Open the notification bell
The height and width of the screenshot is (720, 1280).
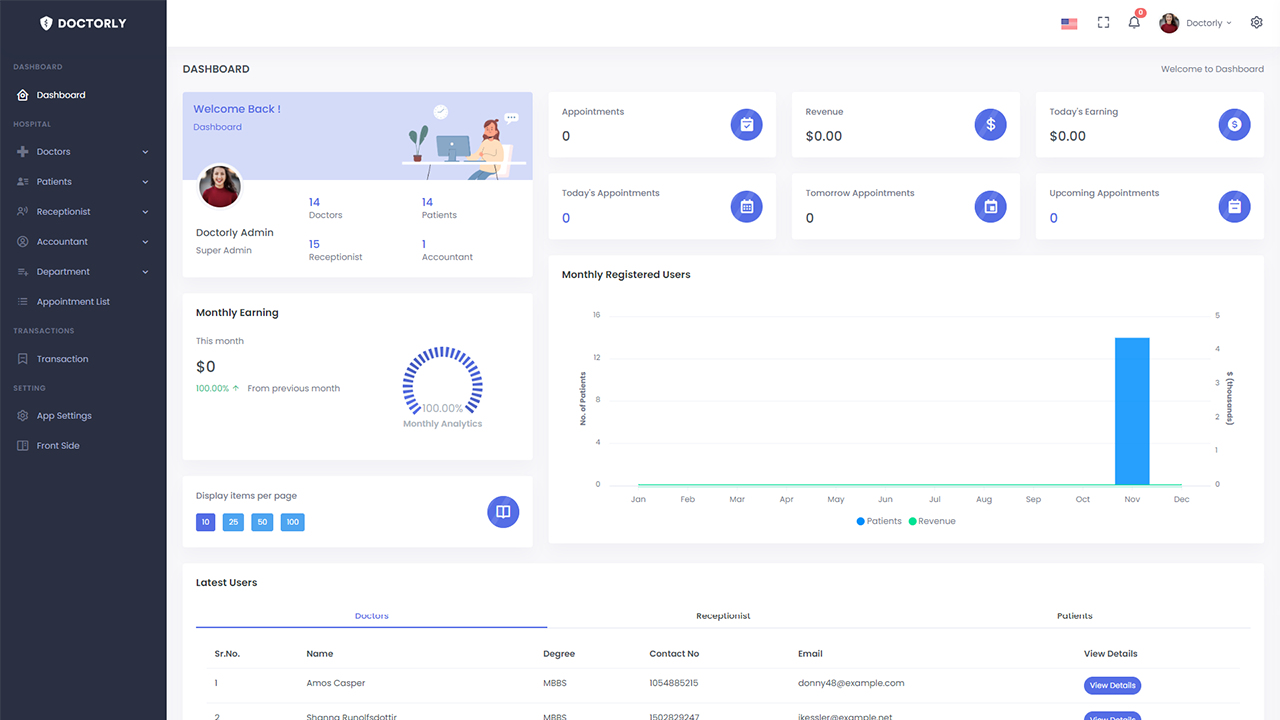1133,22
